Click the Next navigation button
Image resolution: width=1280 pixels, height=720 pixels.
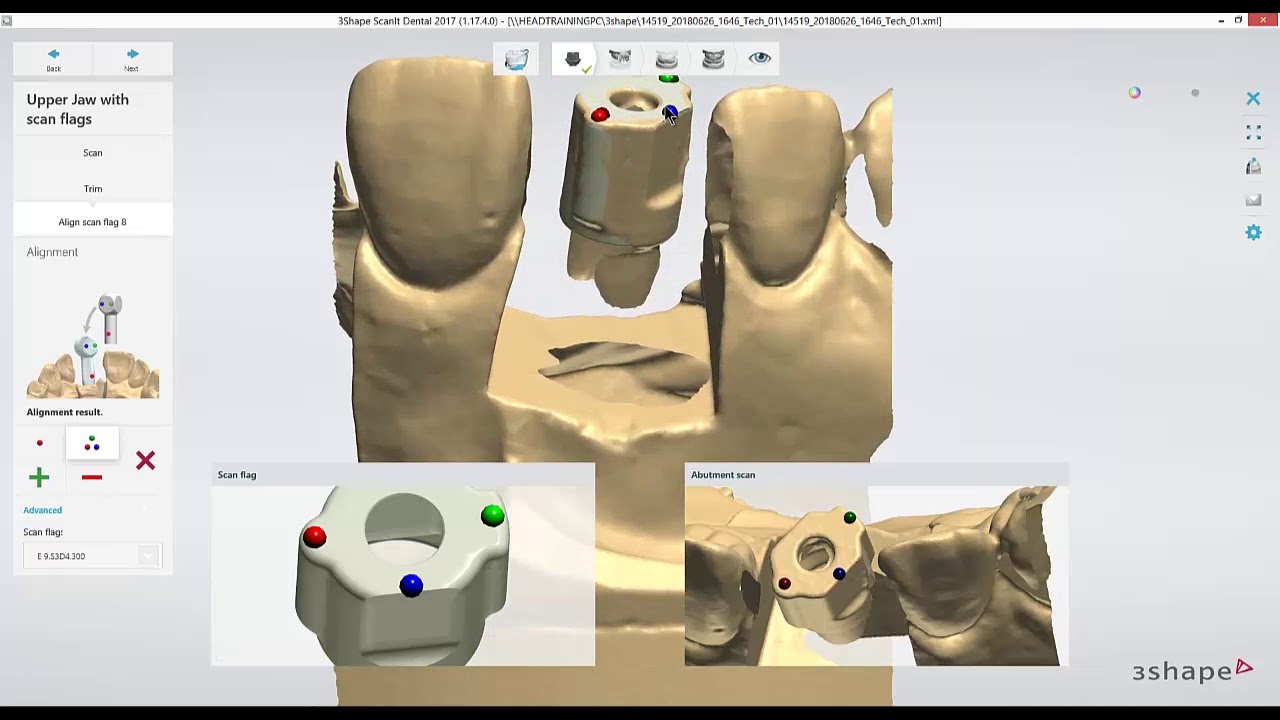pos(131,60)
